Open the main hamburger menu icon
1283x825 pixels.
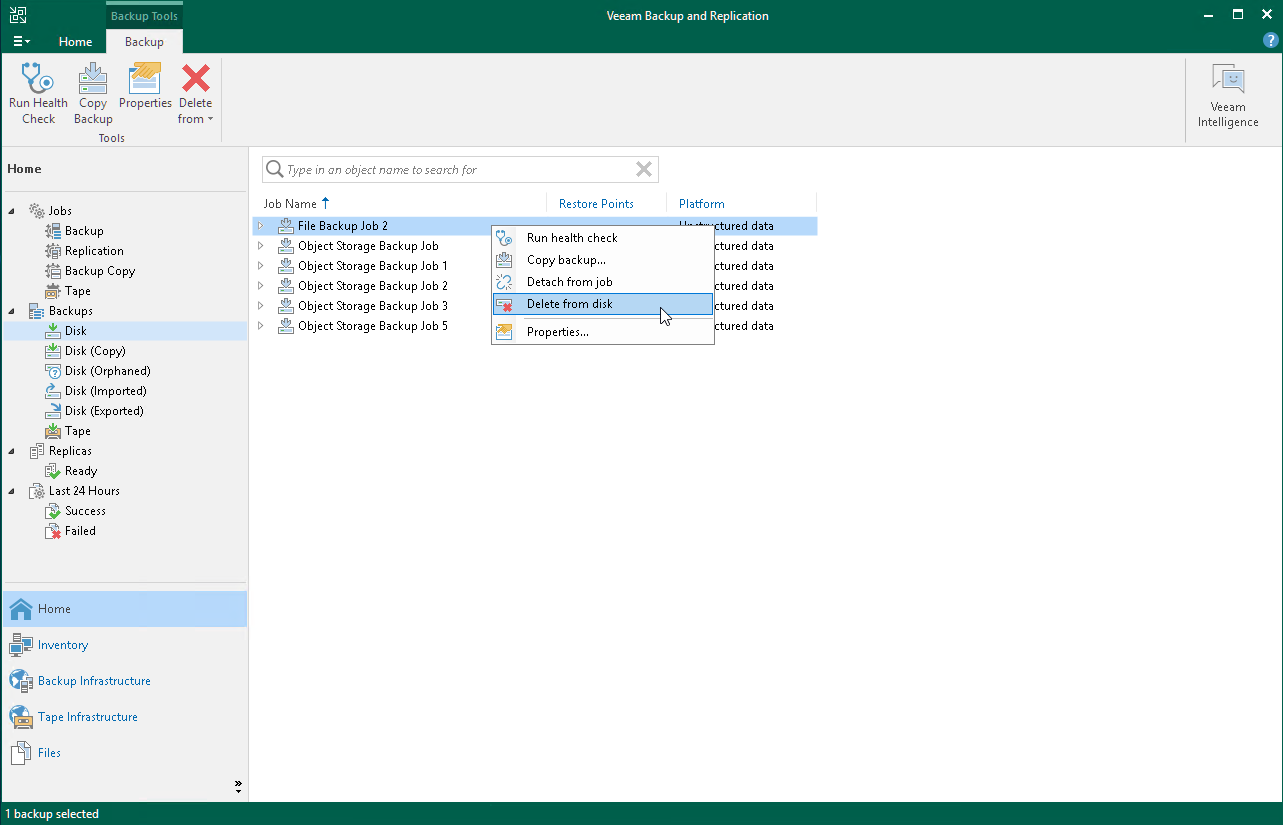click(20, 41)
